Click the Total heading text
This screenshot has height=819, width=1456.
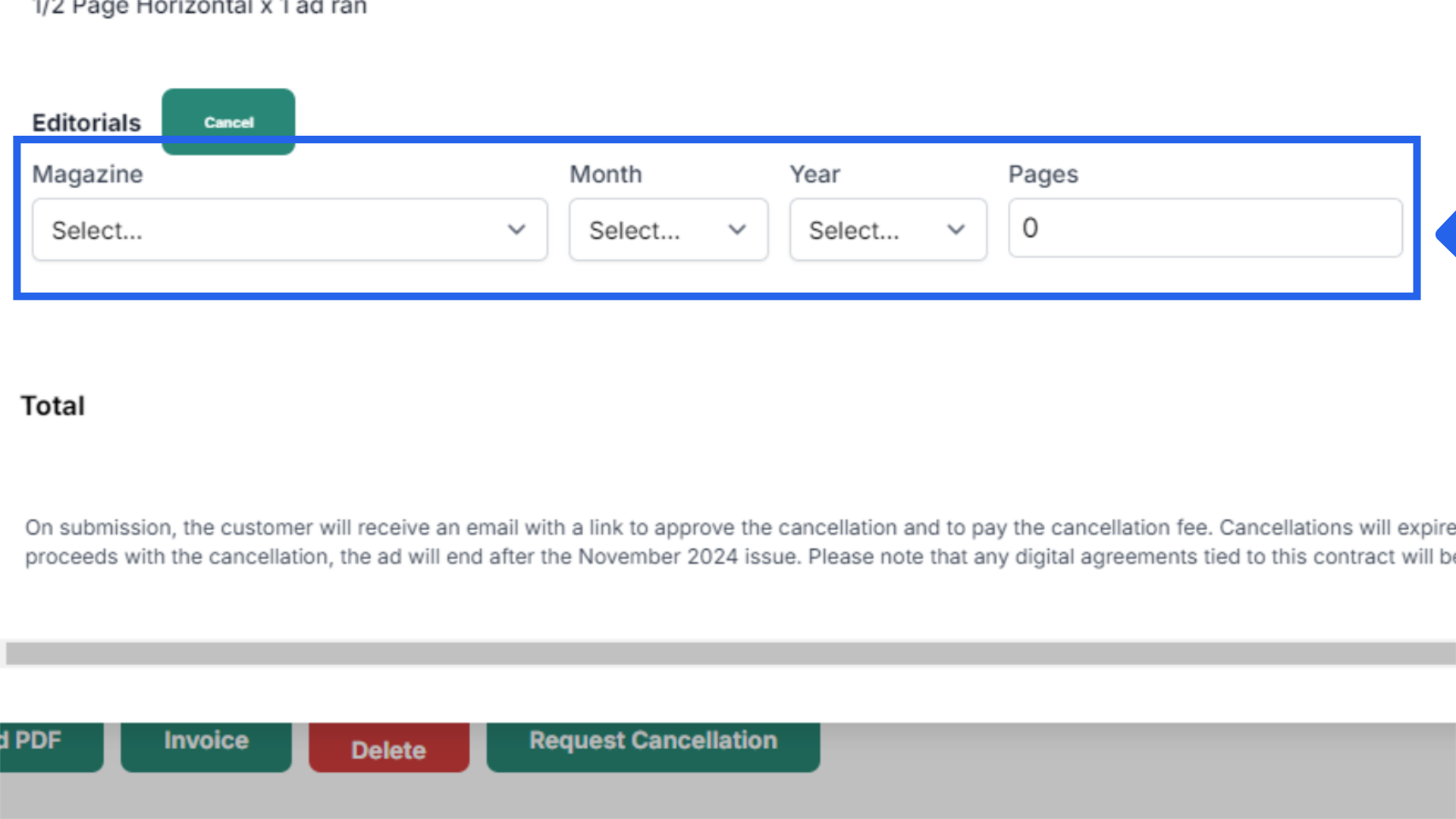click(53, 406)
